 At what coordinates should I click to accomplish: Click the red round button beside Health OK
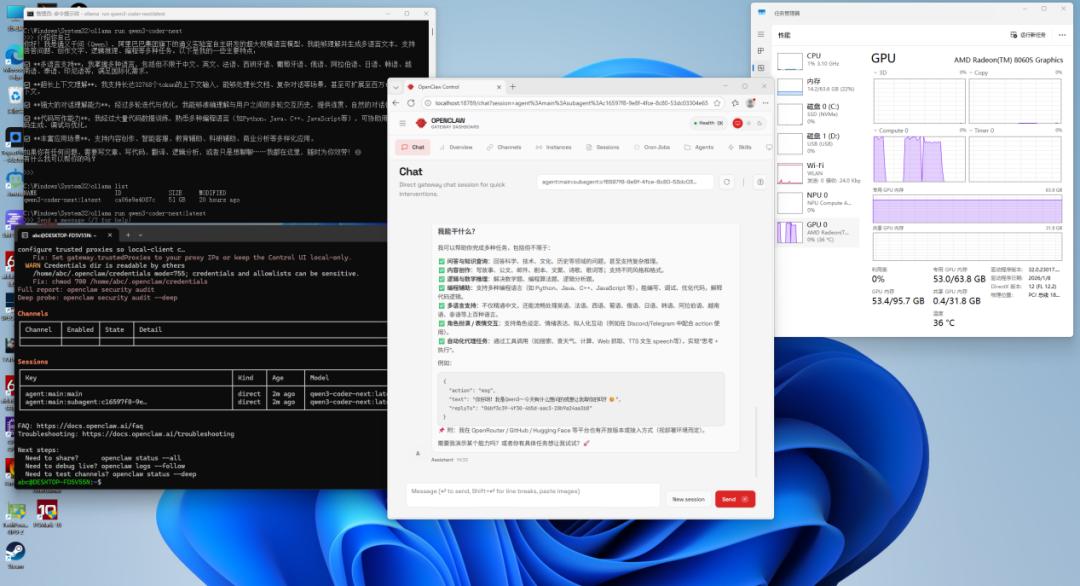[x=737, y=123]
